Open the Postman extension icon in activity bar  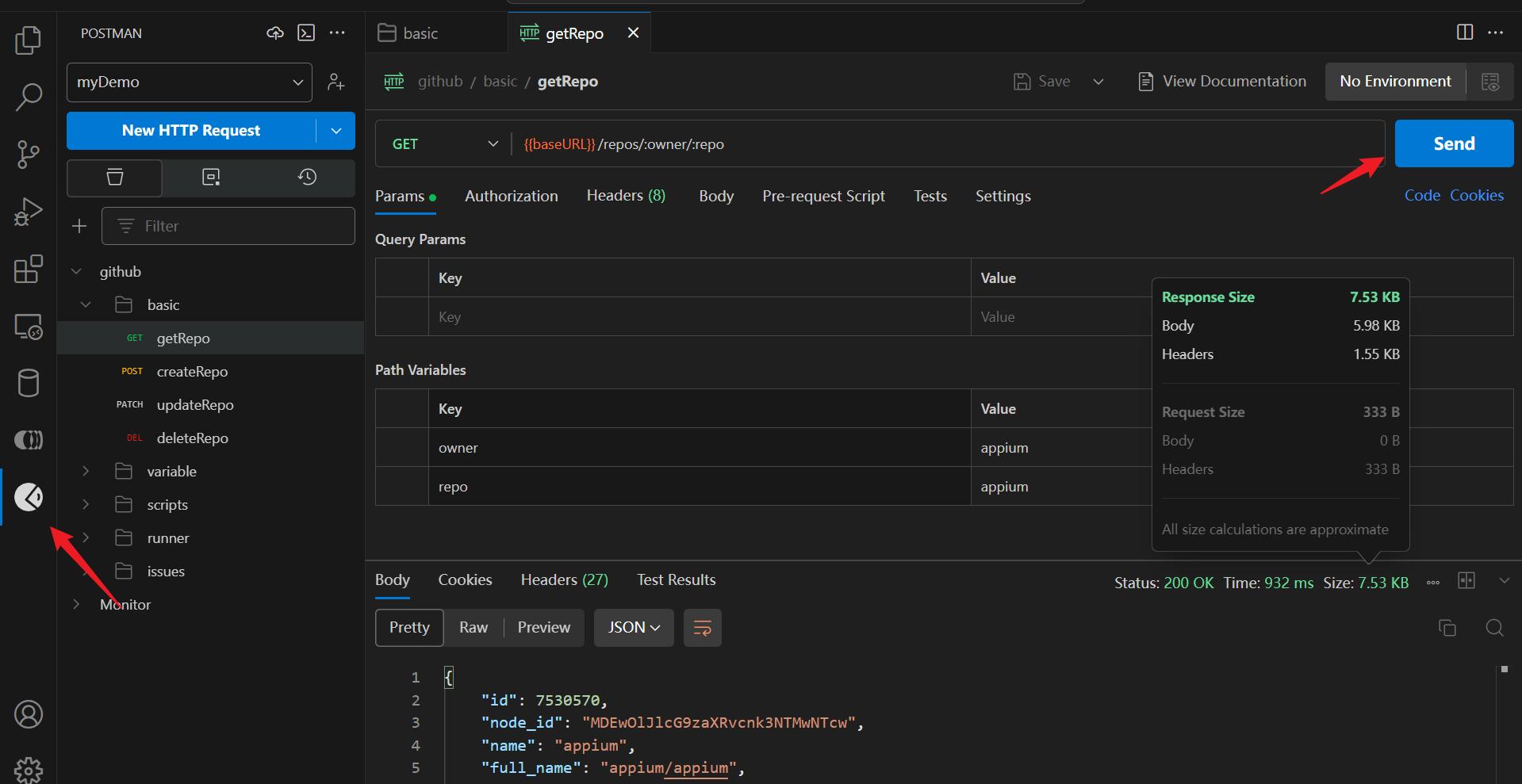tap(29, 497)
